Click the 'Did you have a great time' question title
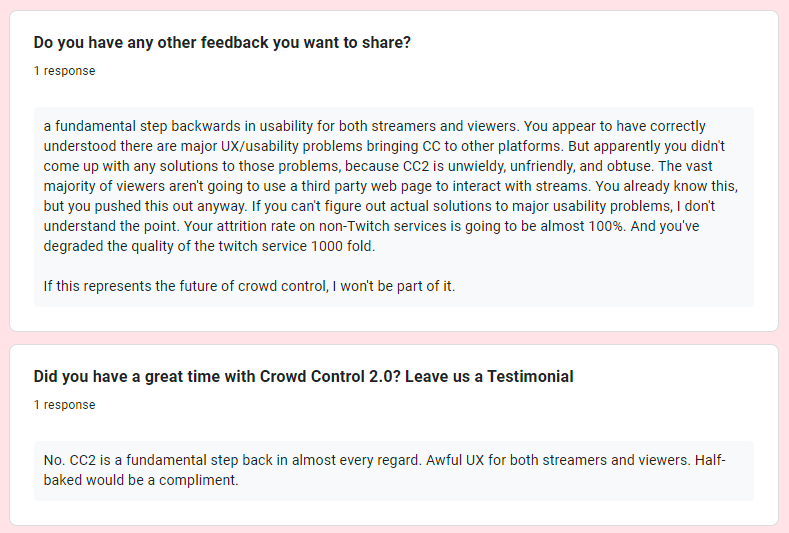The height and width of the screenshot is (533, 789). tap(303, 376)
